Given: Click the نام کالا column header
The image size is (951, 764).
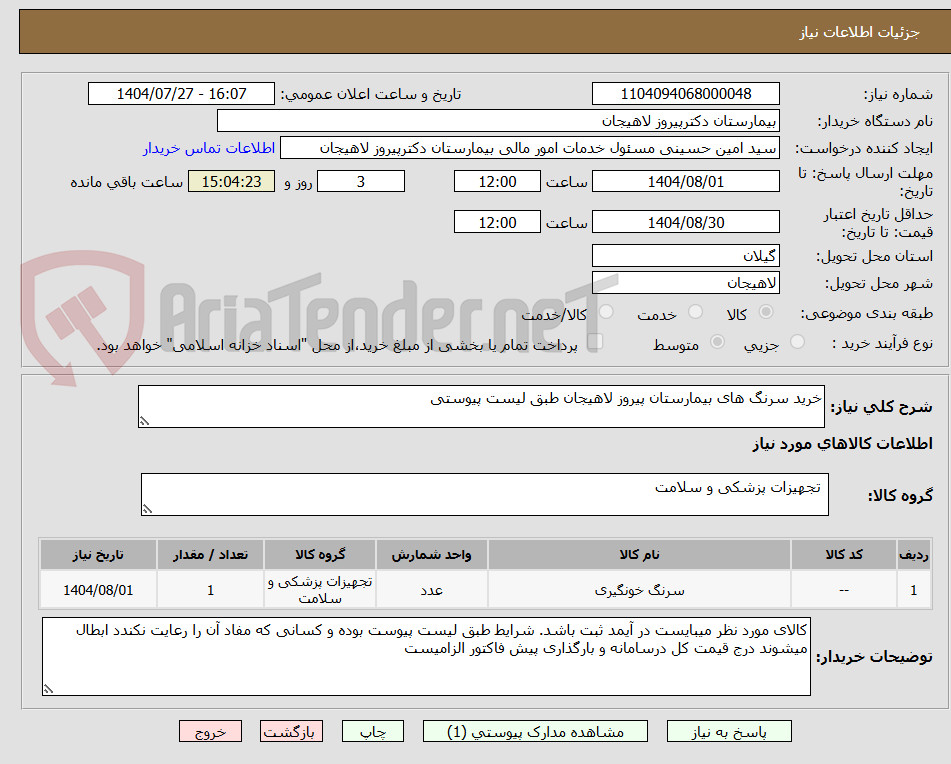Looking at the screenshot, I should [639, 555].
